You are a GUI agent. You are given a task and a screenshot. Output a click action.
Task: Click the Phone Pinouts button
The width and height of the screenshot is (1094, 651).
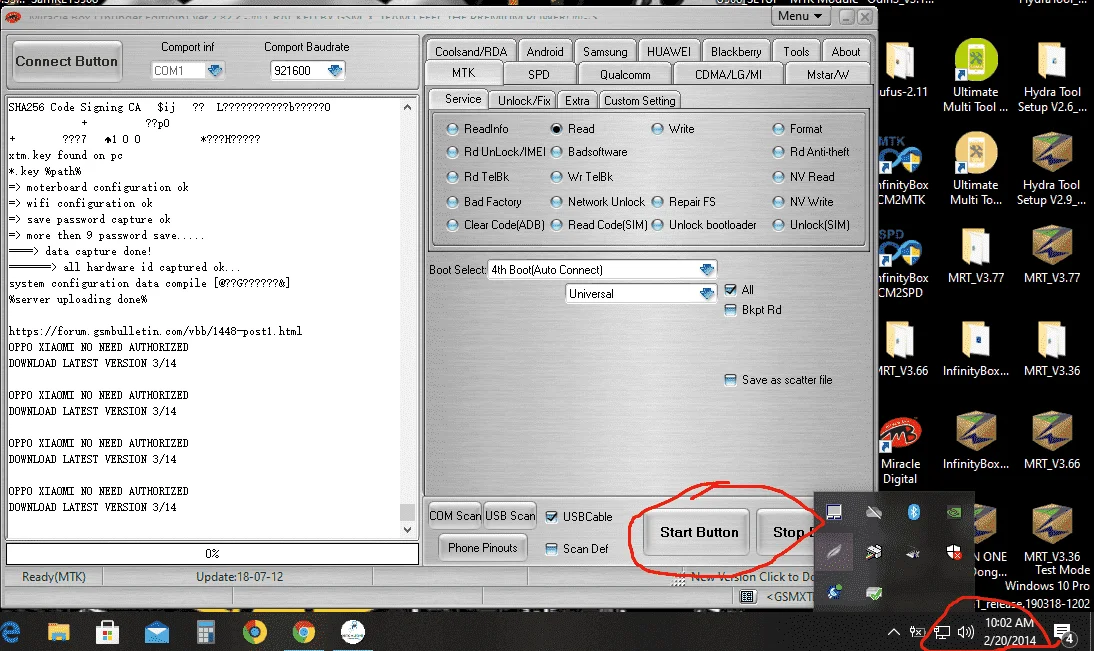[x=483, y=548]
